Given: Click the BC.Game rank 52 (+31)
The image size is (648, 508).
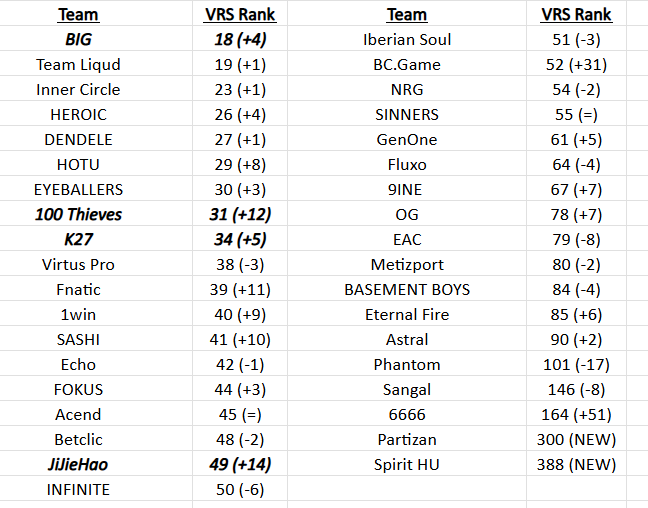Looking at the screenshot, I should tap(577, 64).
